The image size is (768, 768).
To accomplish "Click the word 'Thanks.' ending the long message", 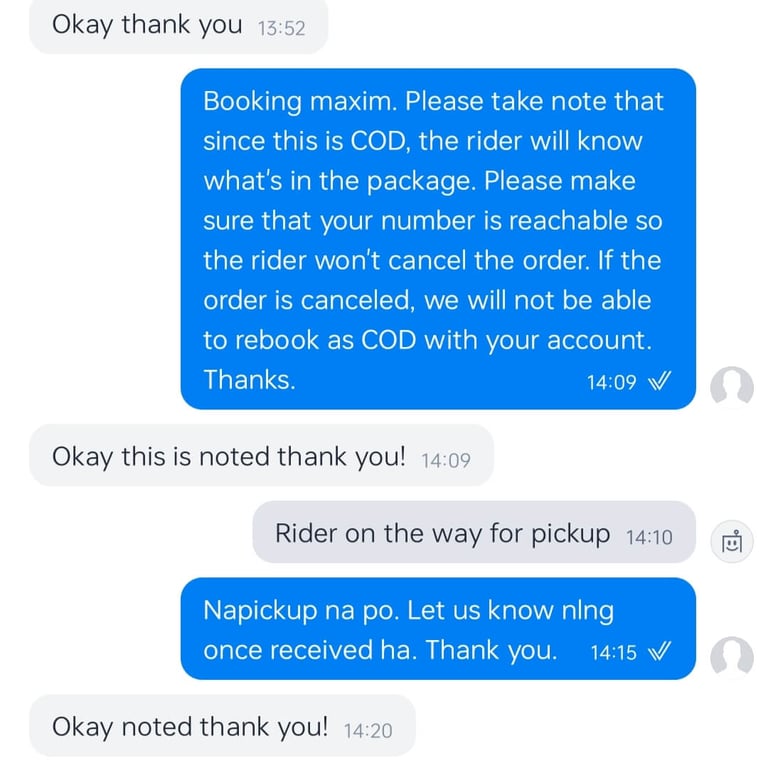I will click(249, 380).
